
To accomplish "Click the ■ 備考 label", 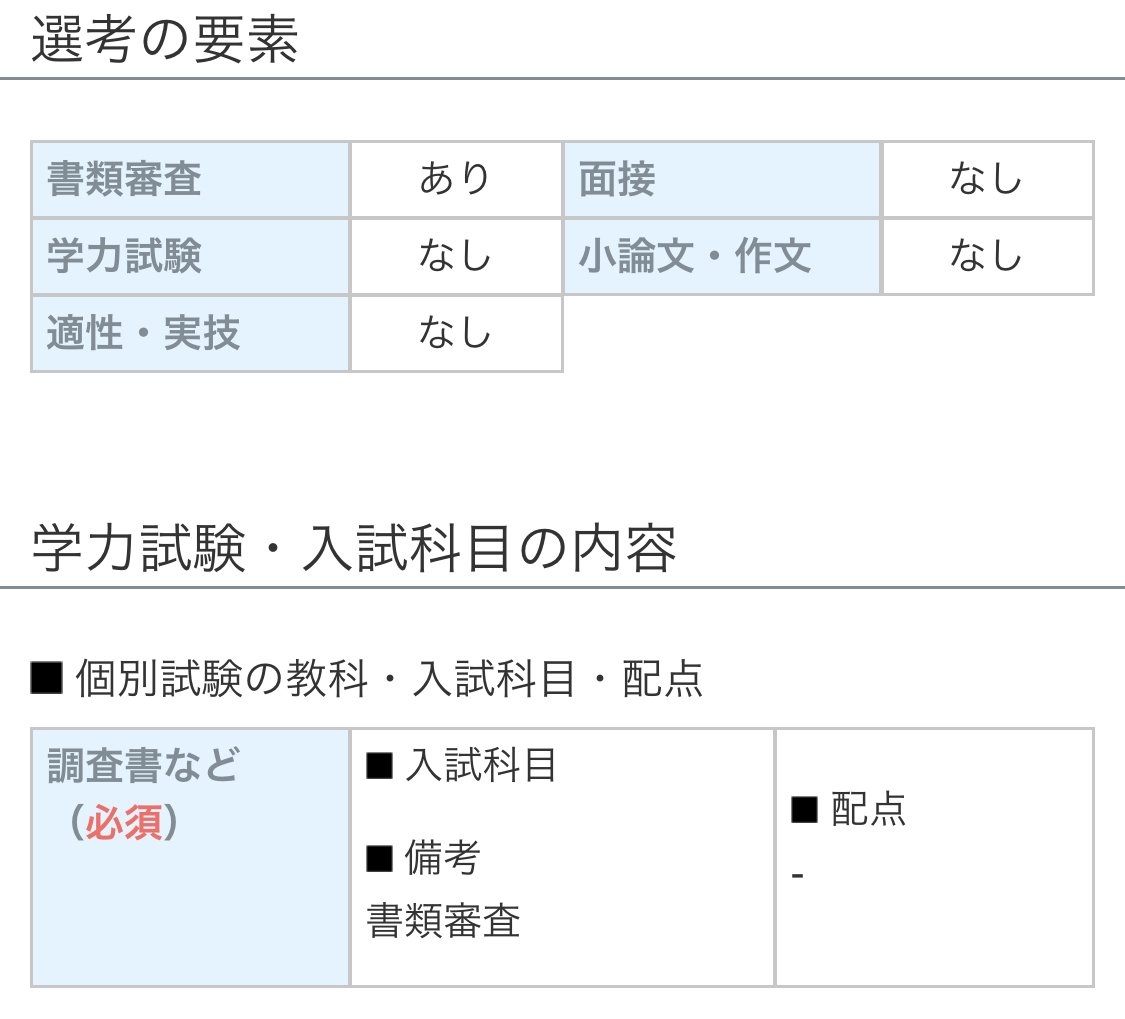I will [x=423, y=858].
